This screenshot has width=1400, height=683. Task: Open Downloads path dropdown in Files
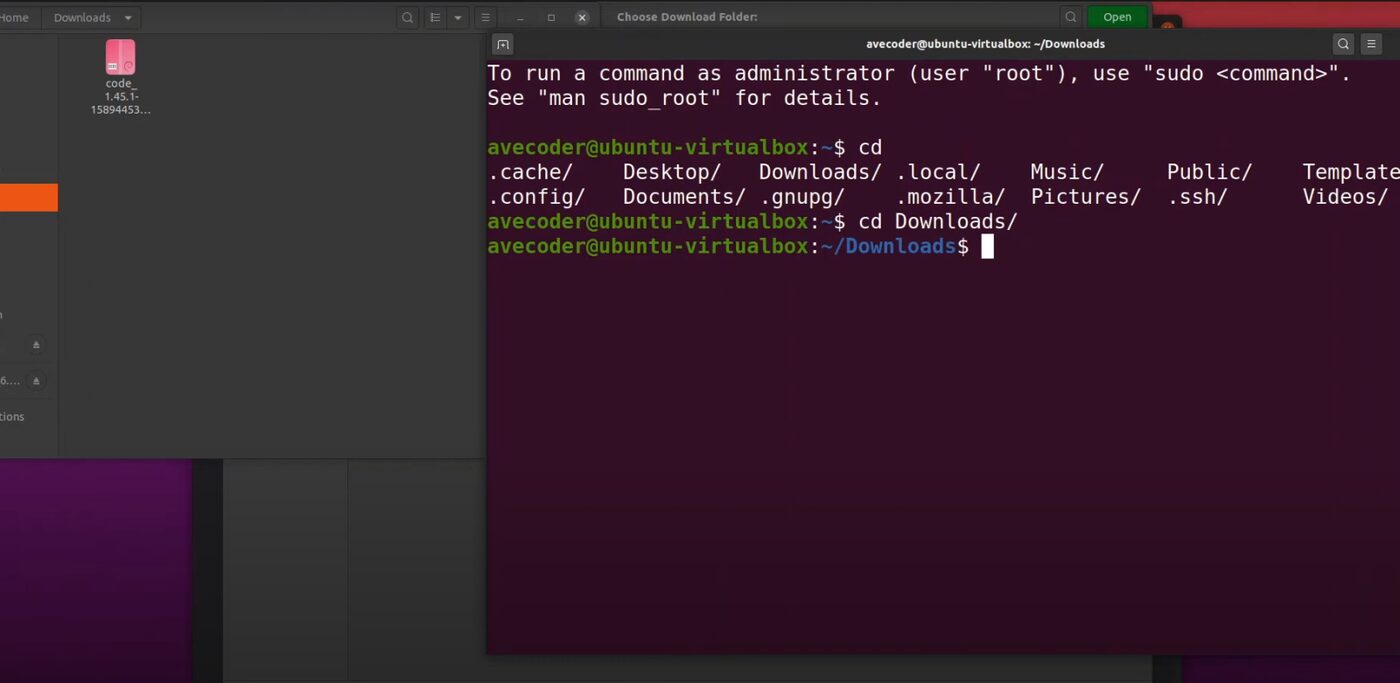pyautogui.click(x=128, y=18)
